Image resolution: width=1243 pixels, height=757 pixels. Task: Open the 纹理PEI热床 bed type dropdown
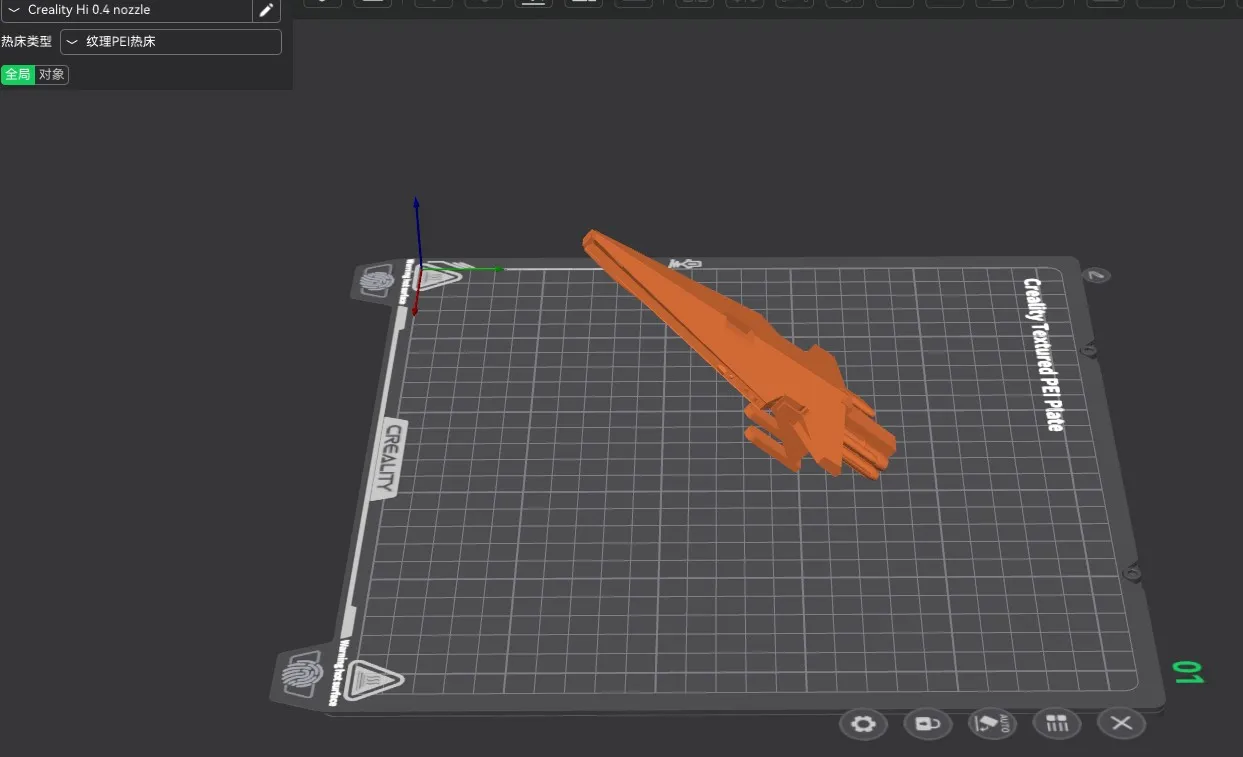[171, 42]
